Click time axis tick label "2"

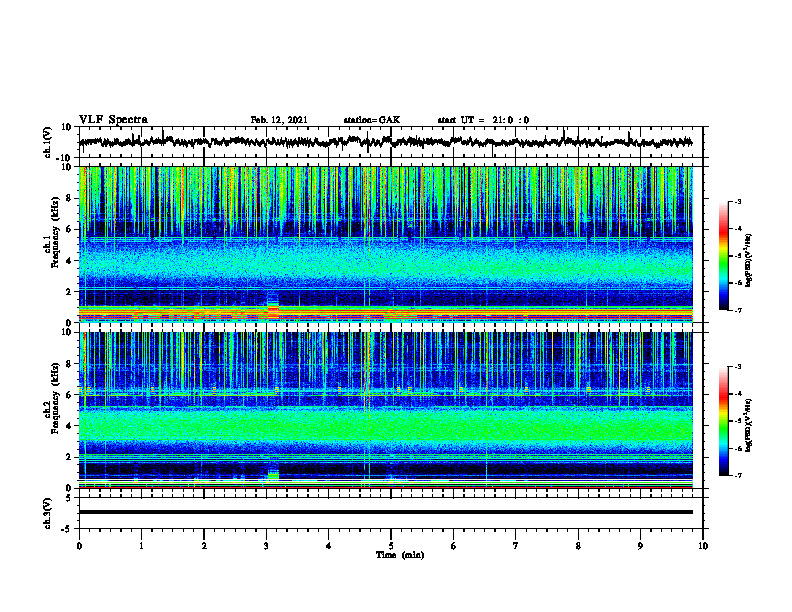click(204, 546)
